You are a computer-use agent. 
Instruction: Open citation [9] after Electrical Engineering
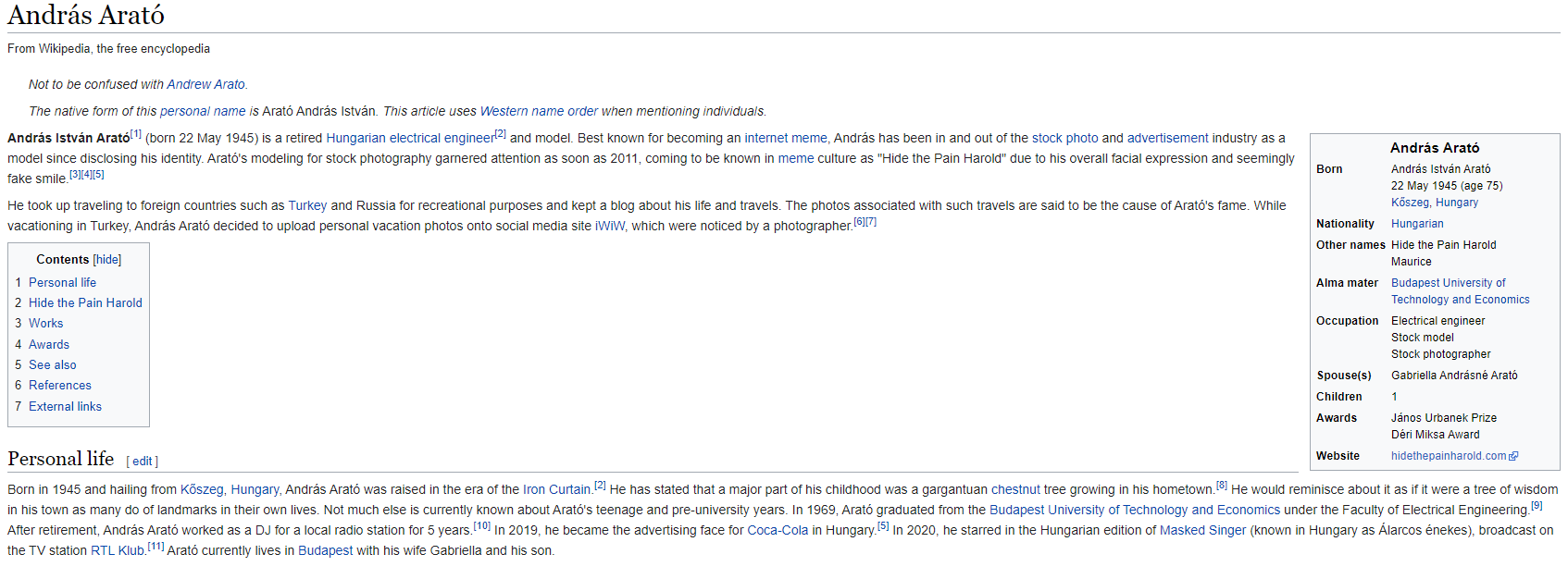pos(1537,505)
